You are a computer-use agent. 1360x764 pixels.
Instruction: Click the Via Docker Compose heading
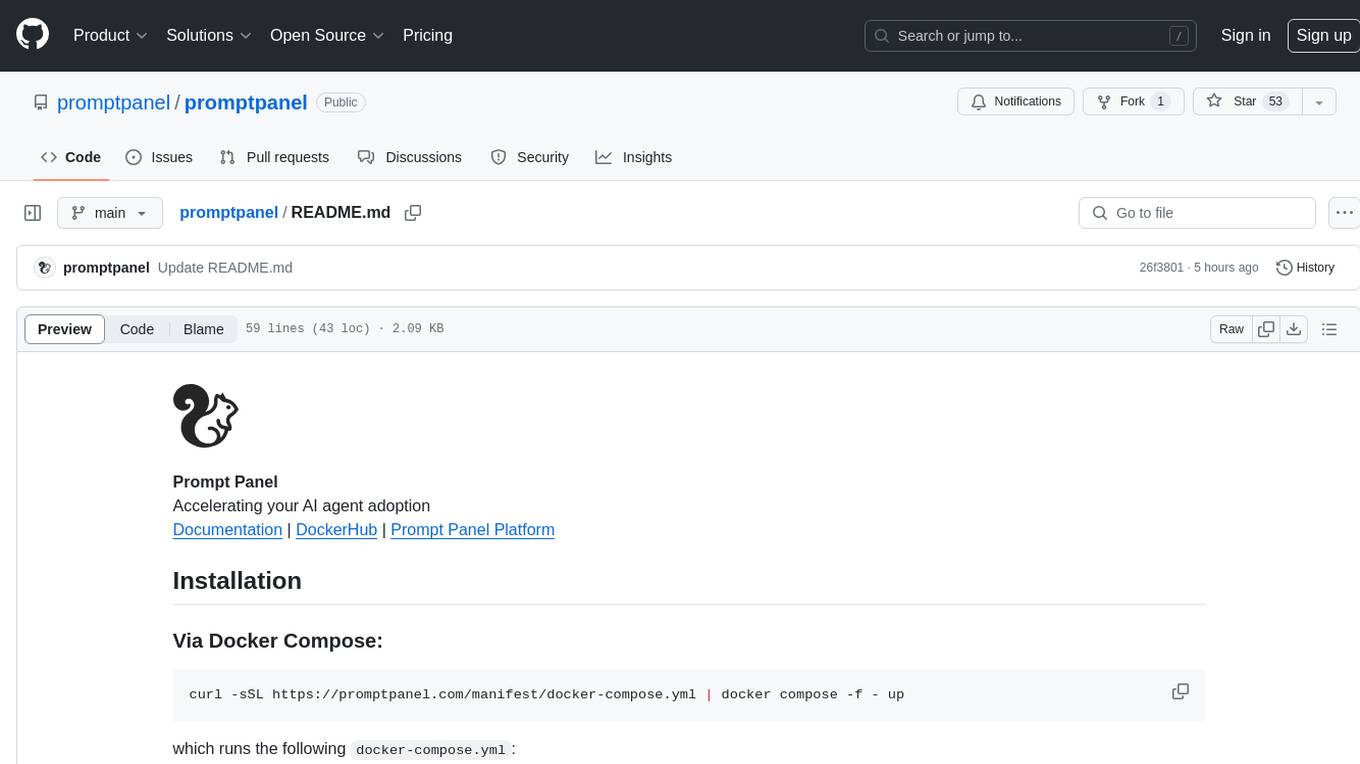278,641
